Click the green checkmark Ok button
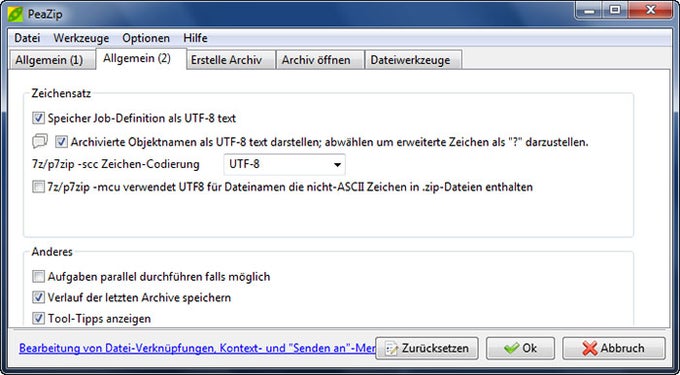This screenshot has width=680, height=375. tap(520, 348)
